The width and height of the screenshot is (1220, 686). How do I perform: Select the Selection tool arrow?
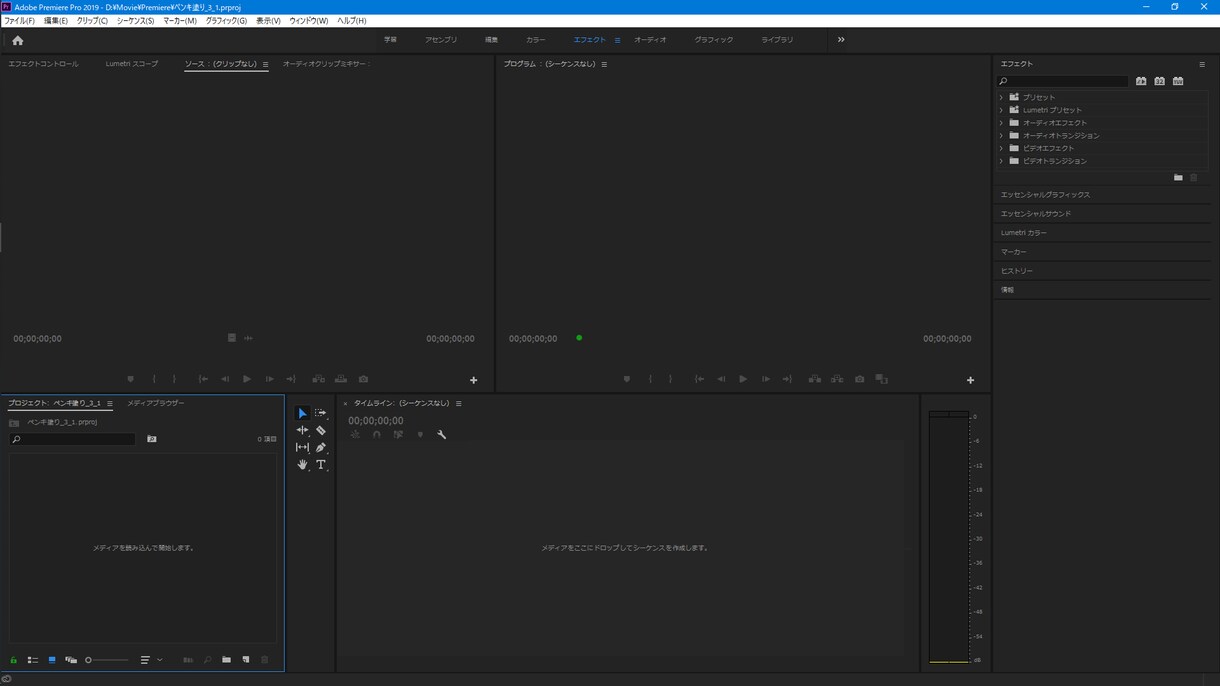click(x=302, y=413)
